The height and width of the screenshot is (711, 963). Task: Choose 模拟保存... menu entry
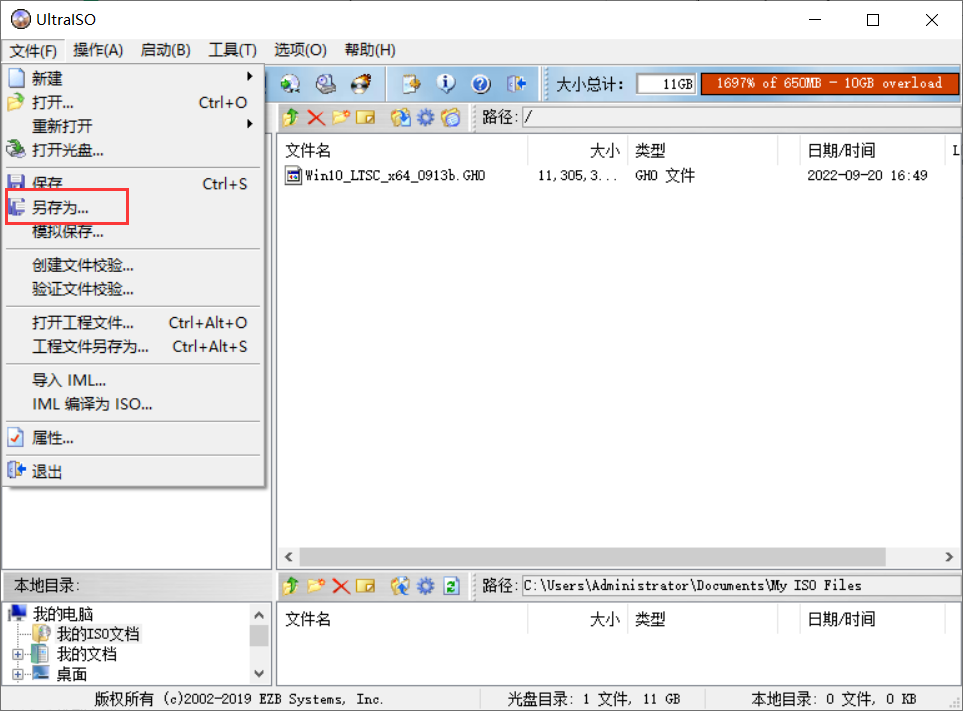133,231
